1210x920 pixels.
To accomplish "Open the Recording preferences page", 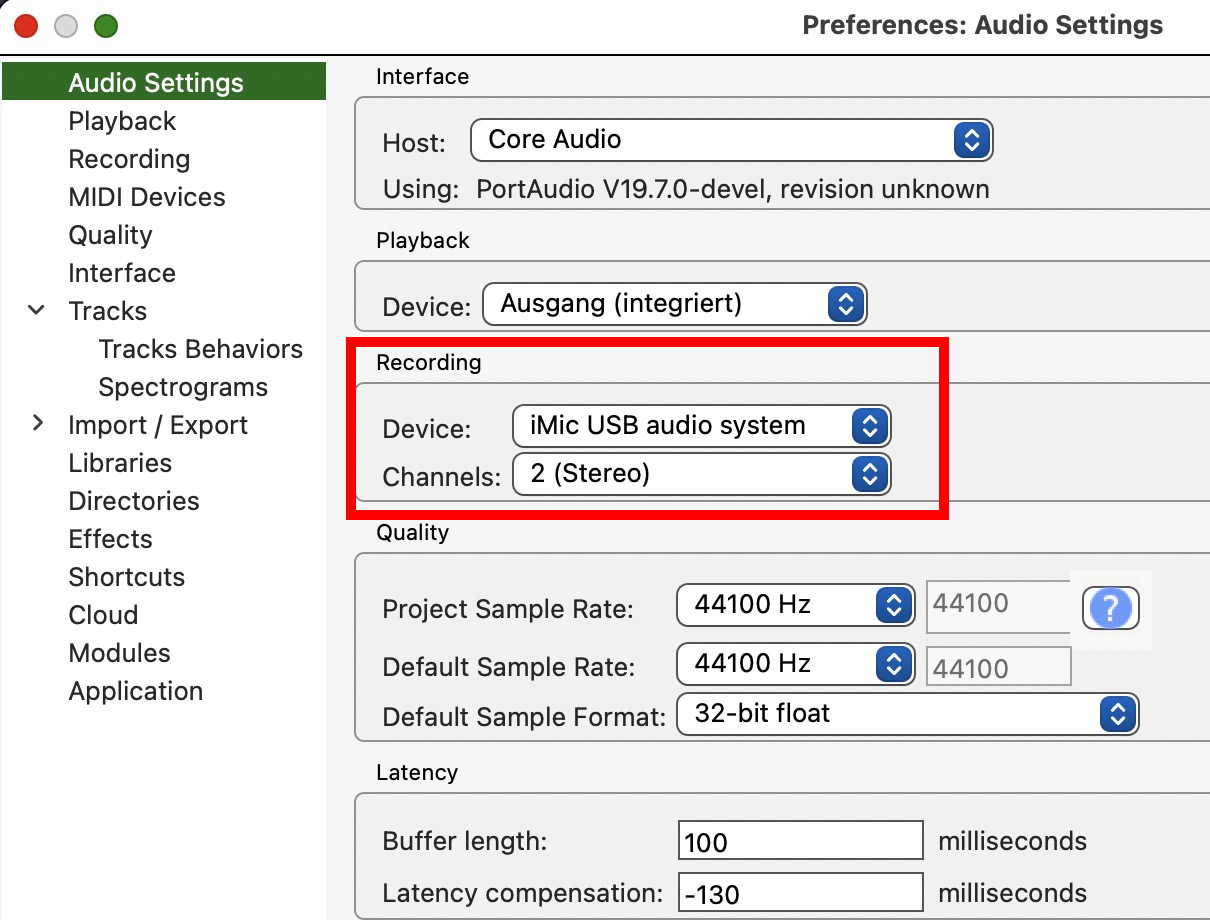I will (129, 159).
